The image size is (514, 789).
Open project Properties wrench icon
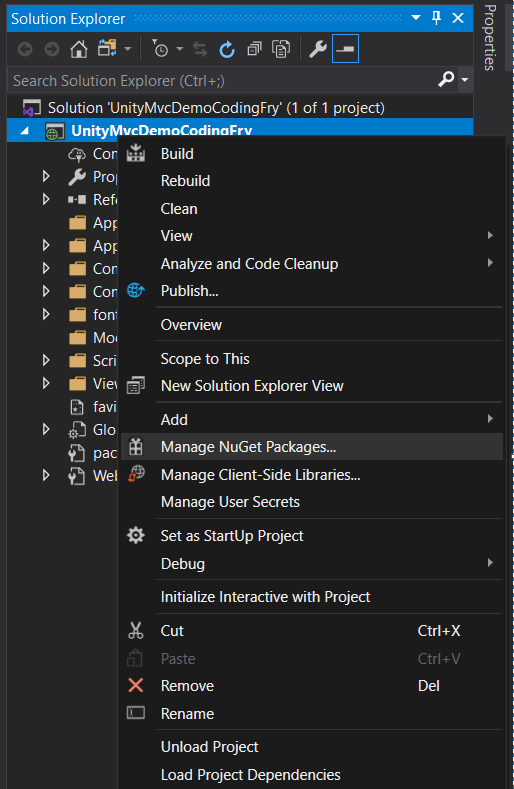coord(318,49)
